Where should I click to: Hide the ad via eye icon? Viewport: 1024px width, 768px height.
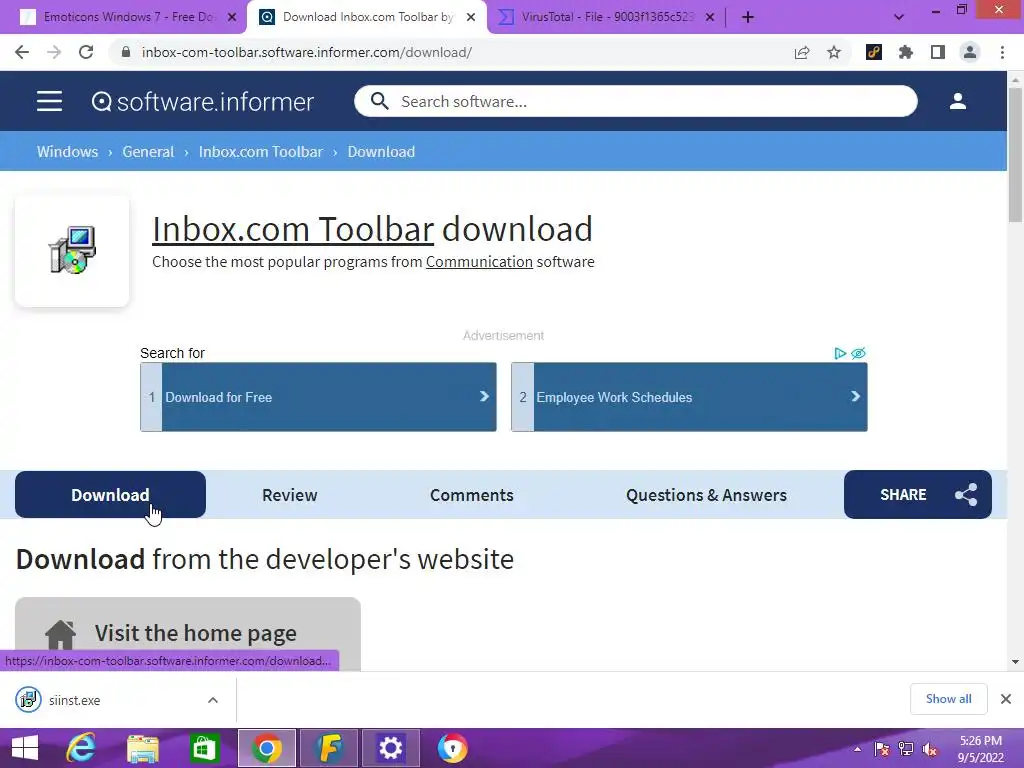(858, 353)
